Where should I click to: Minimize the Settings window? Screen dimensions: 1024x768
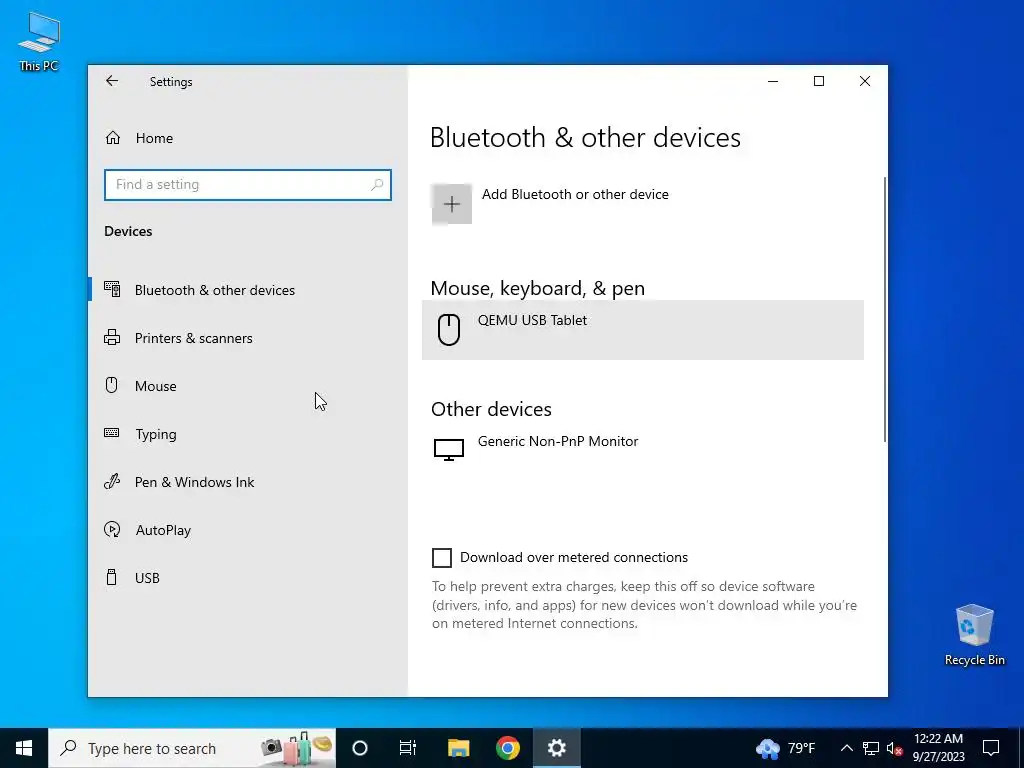[773, 82]
